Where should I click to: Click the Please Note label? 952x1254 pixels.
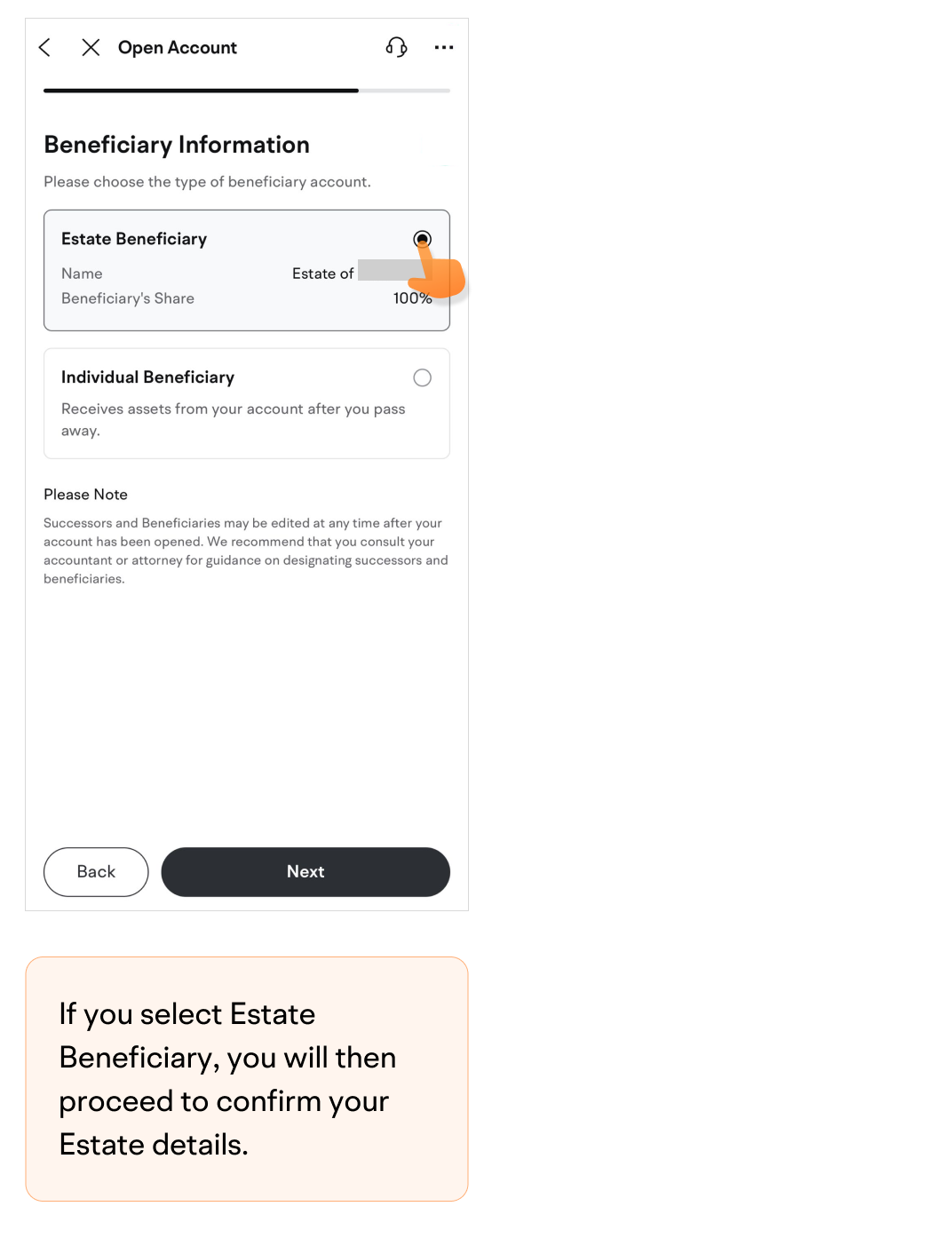click(86, 495)
